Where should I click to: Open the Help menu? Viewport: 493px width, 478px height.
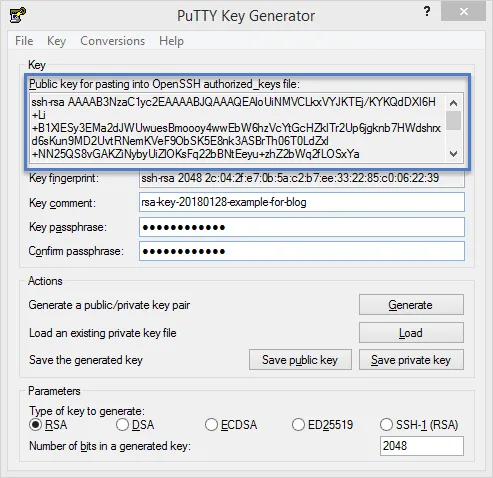171,41
